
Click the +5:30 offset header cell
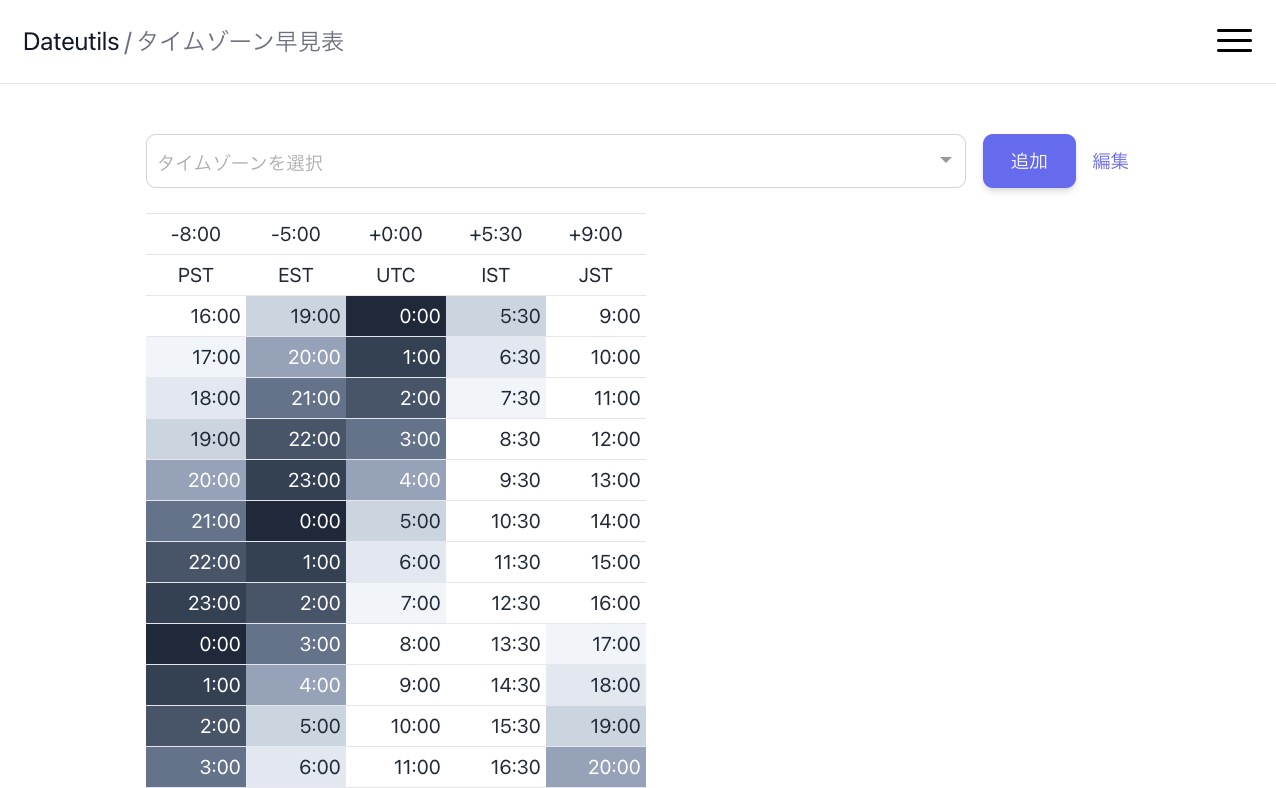point(496,233)
